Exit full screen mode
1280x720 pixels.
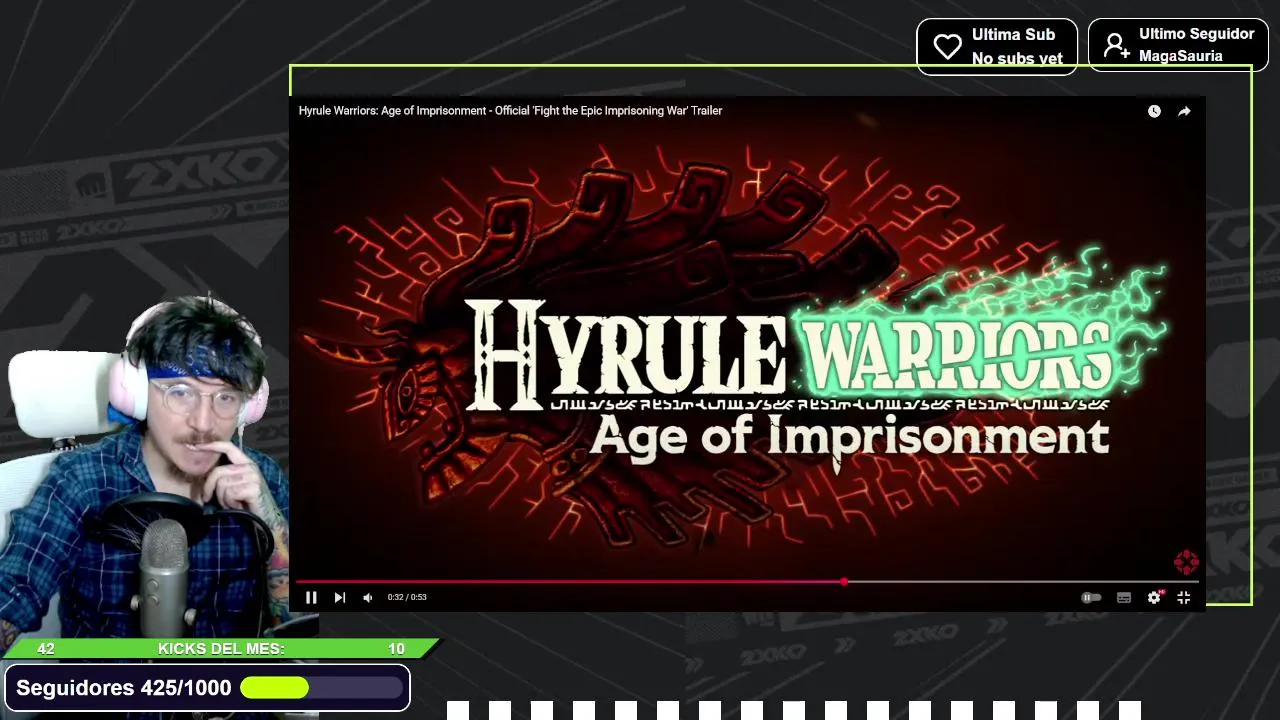pyautogui.click(x=1184, y=597)
